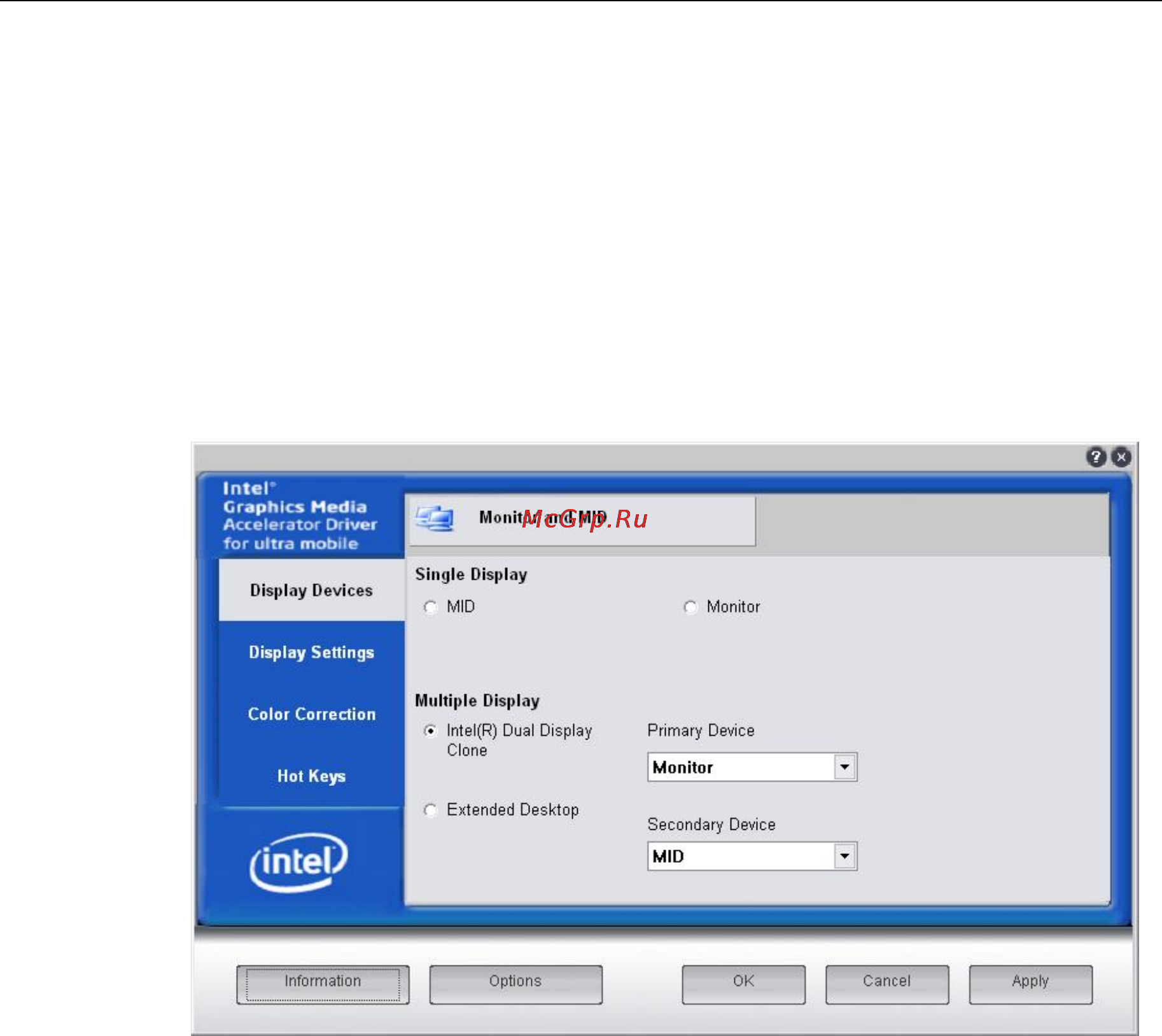Click the Intel Graphics Media Accelerator title

click(x=300, y=516)
